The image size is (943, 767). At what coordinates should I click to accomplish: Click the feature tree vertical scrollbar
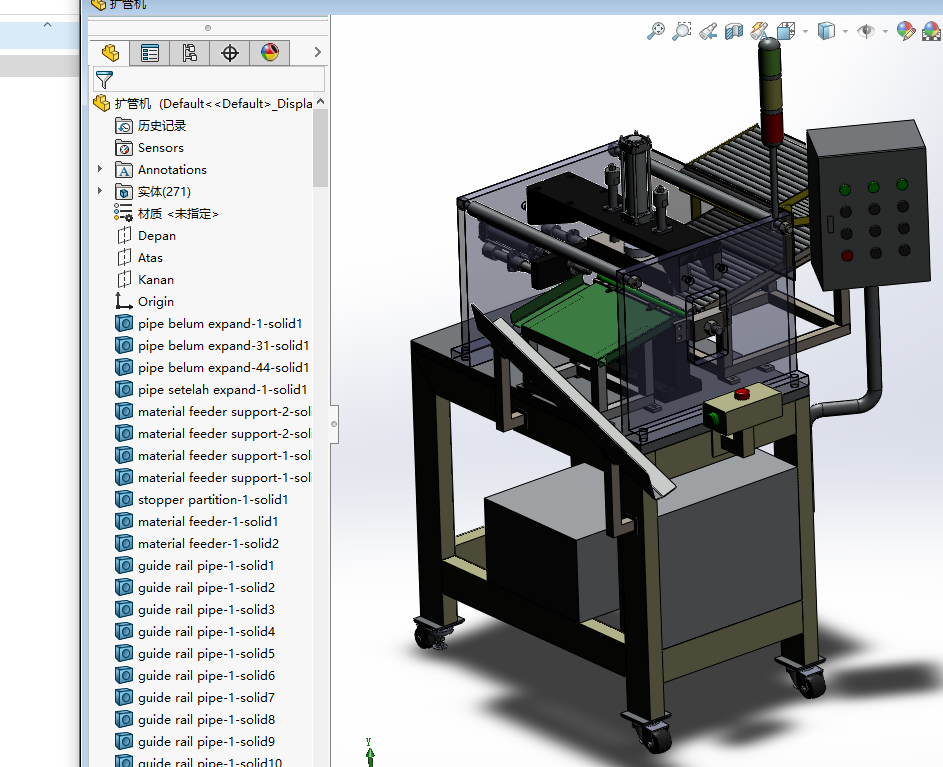click(x=320, y=148)
